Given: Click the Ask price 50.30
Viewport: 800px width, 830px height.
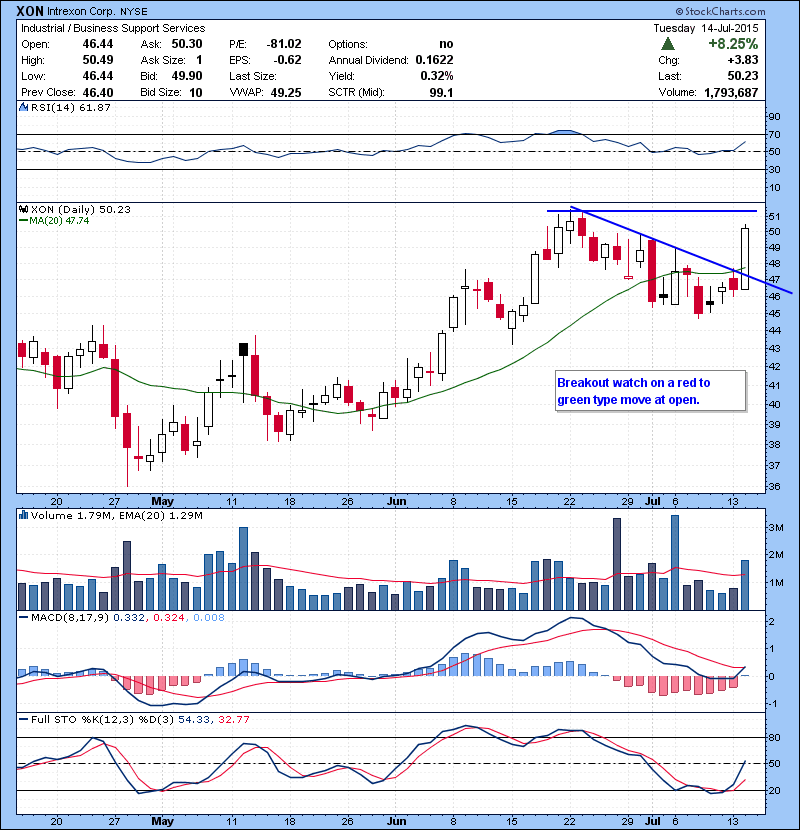Looking at the screenshot, I should pyautogui.click(x=187, y=44).
